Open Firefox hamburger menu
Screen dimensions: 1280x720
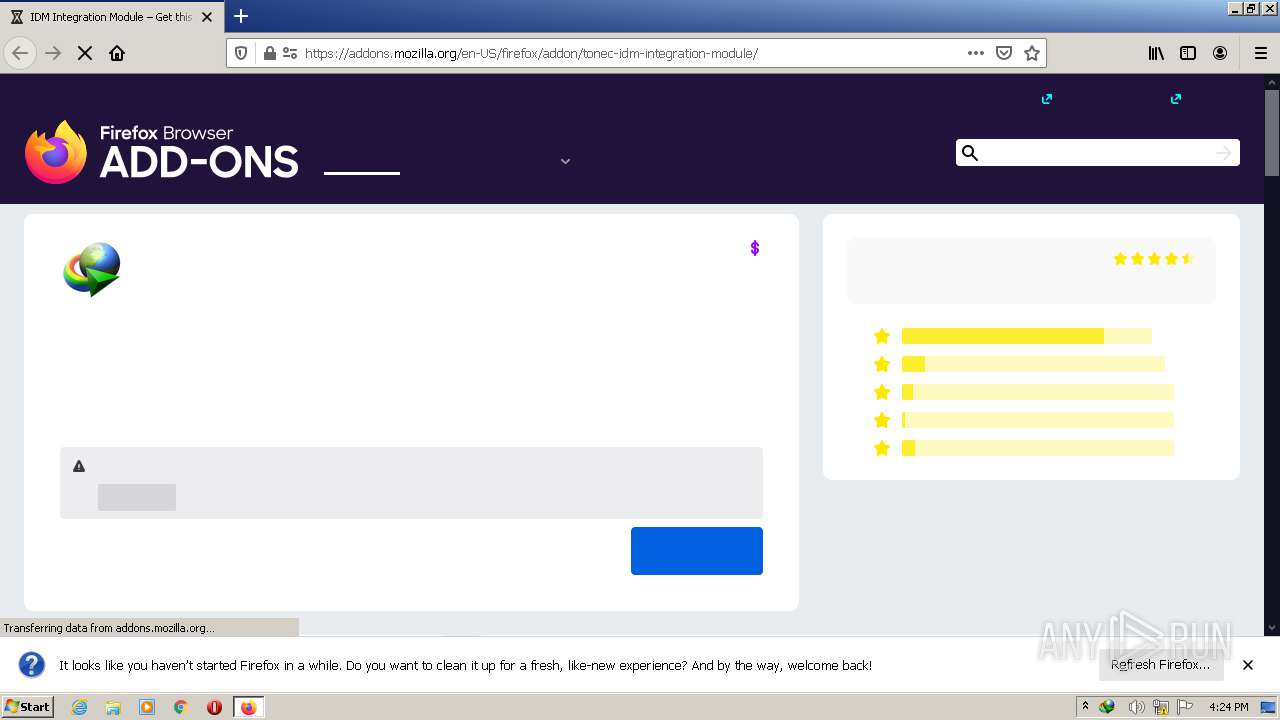click(1260, 53)
